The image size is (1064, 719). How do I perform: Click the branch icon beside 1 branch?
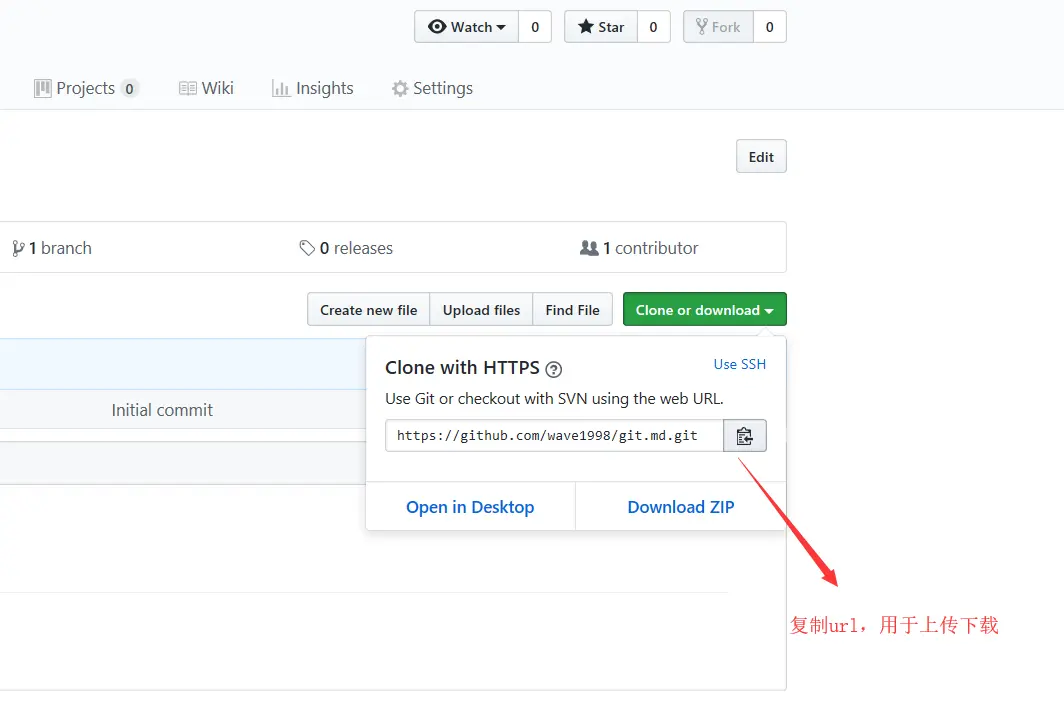click(x=18, y=249)
